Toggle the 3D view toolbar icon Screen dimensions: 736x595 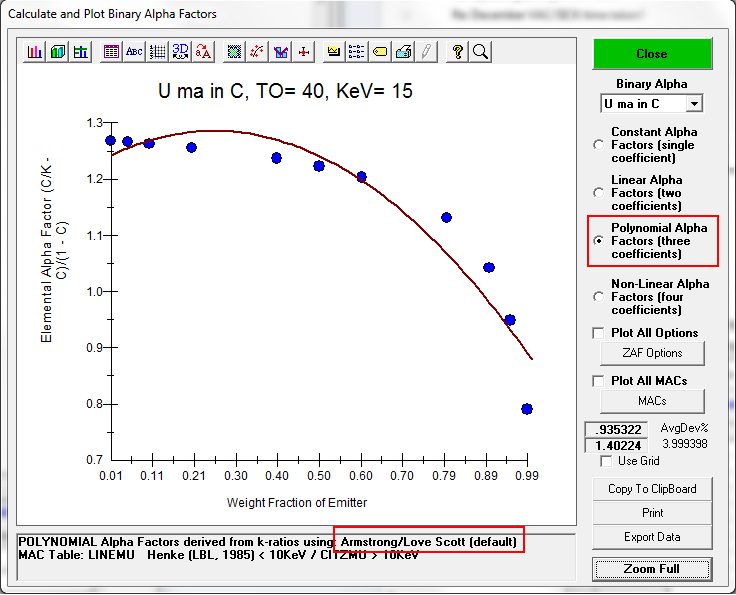181,52
